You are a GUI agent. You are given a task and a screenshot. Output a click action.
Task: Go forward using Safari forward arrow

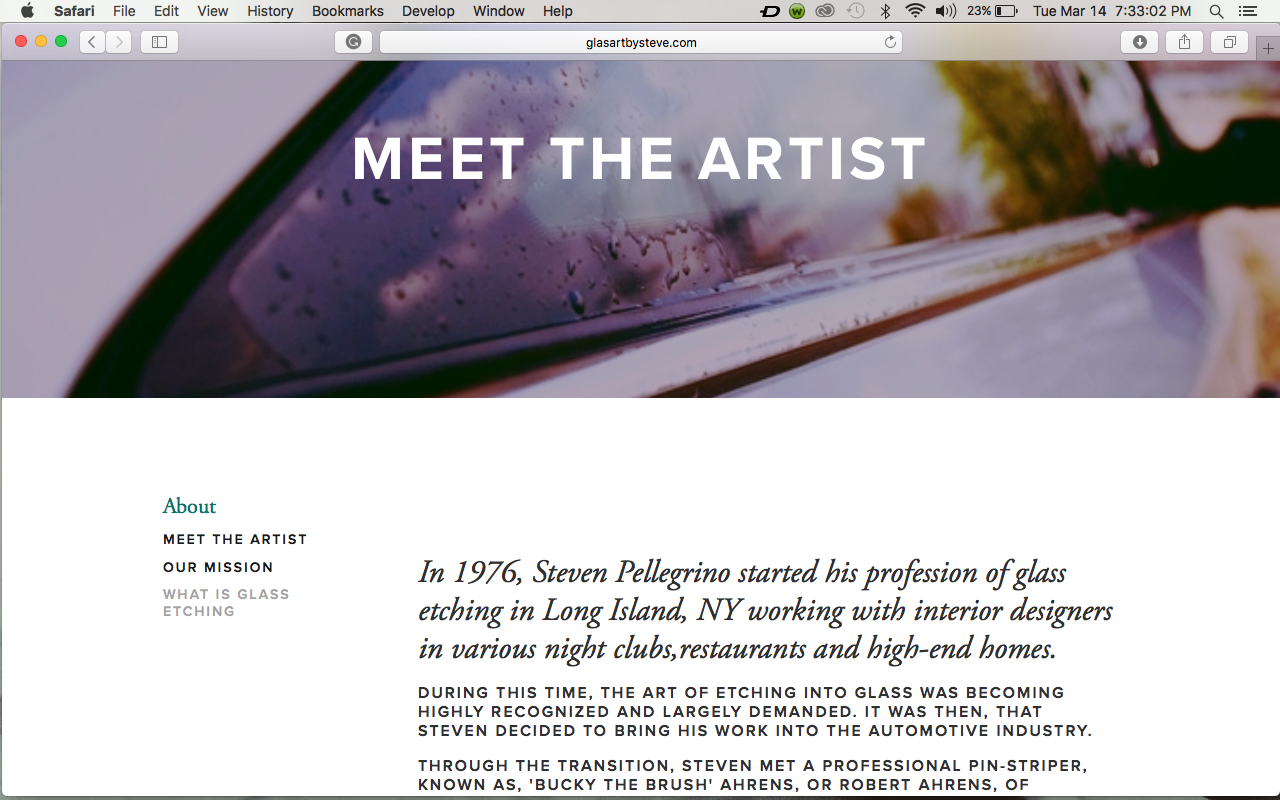(119, 42)
